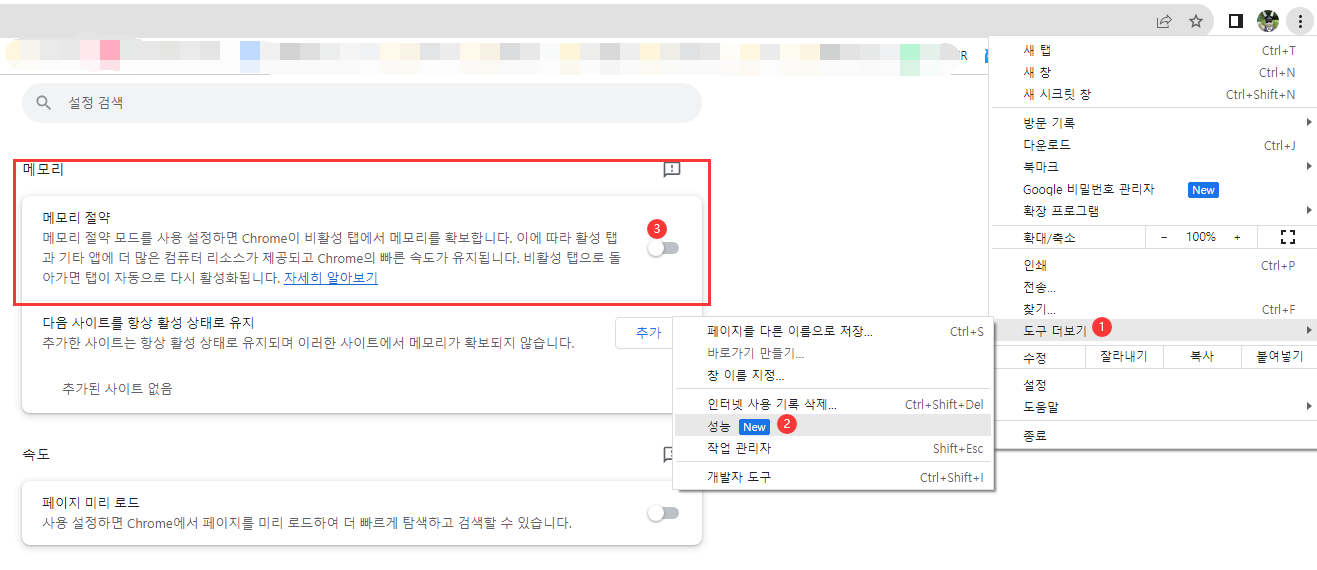
Task: Open 개발자 도구 from submenu
Action: point(833,477)
